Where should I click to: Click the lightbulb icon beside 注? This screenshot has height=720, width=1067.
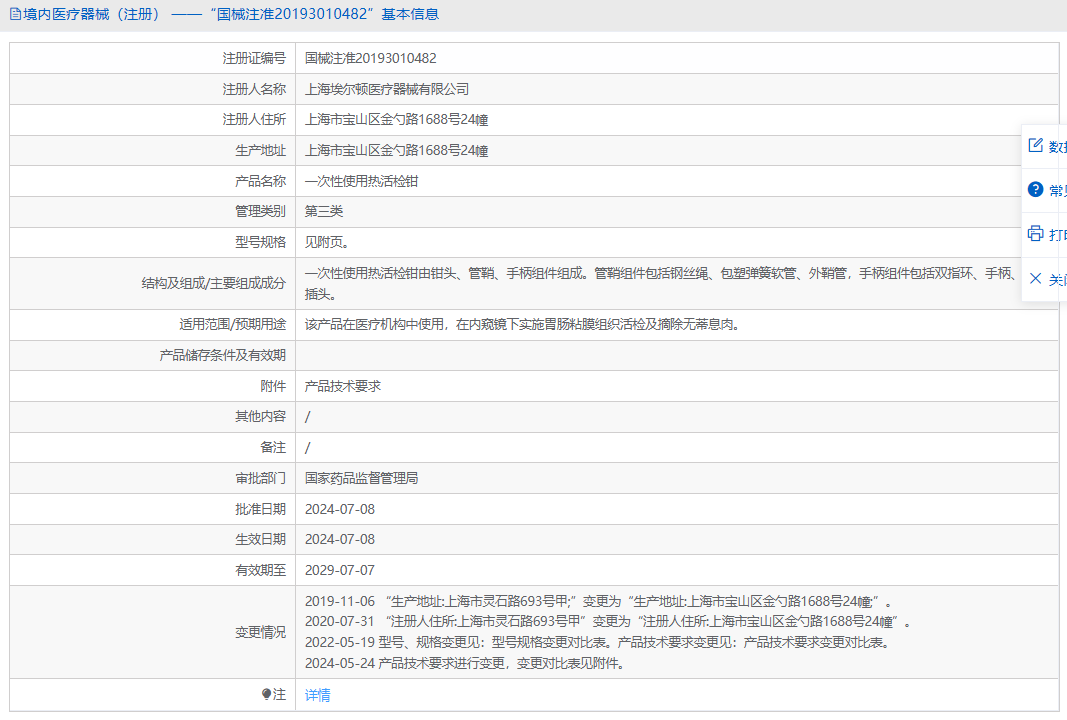(x=266, y=694)
